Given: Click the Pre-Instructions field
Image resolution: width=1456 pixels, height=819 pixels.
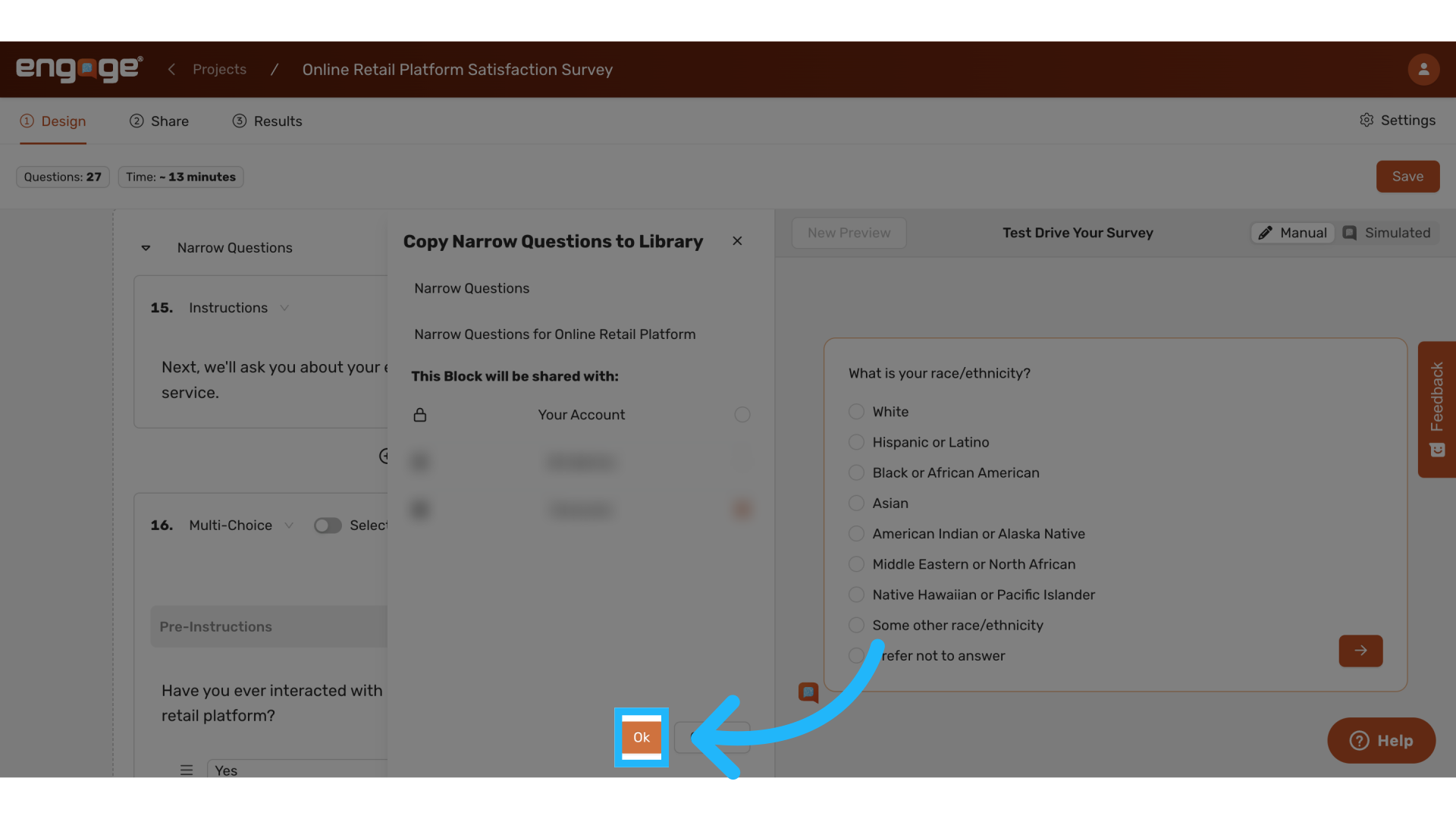Looking at the screenshot, I should coord(268,626).
